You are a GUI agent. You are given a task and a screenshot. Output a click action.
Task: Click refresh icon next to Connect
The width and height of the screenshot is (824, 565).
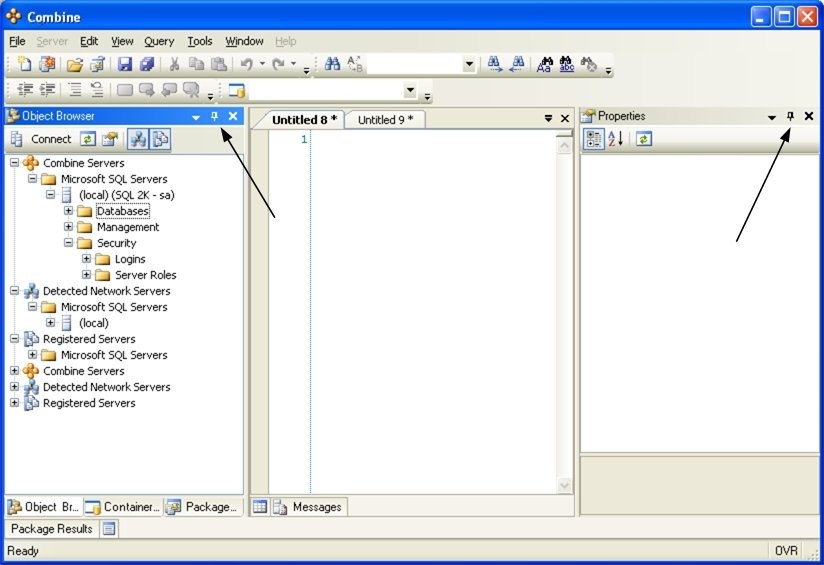point(88,139)
